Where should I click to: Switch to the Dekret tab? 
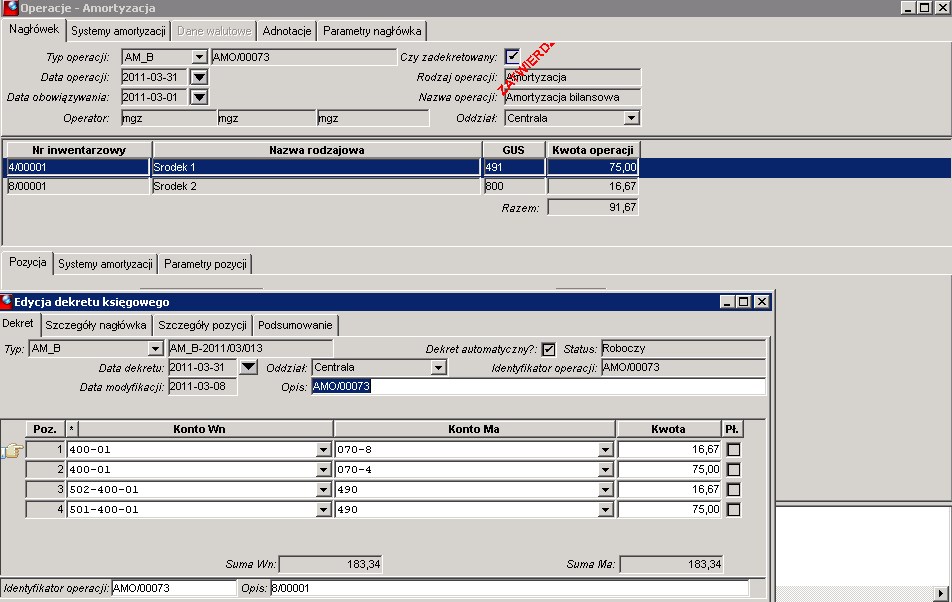(18, 323)
